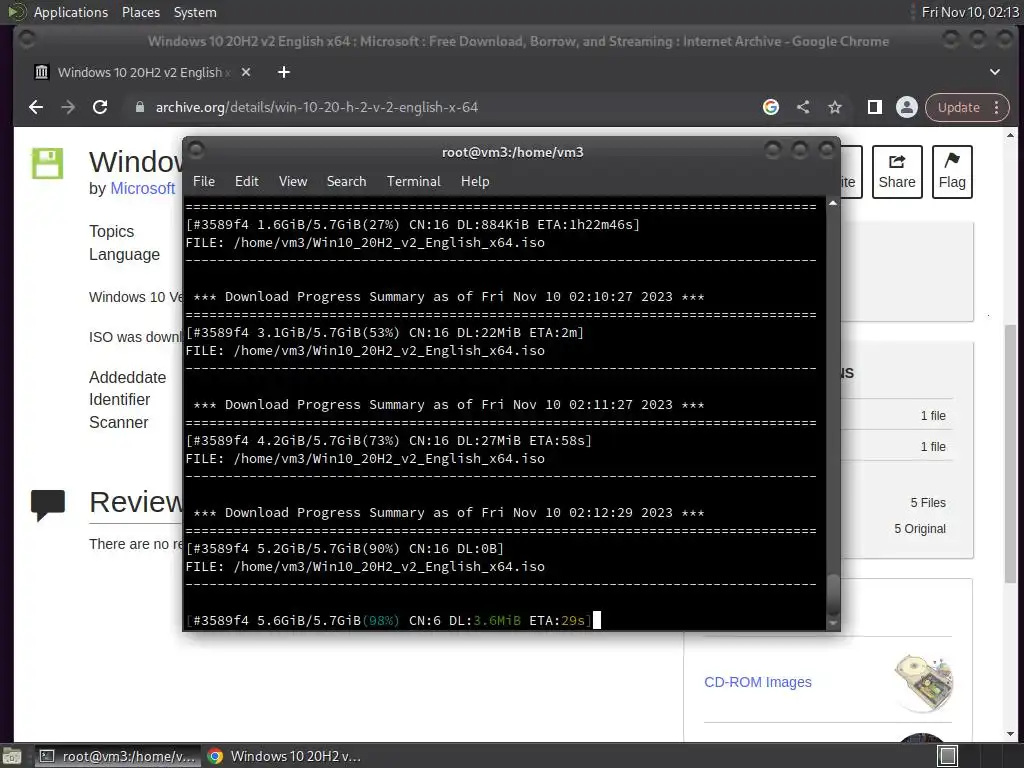
Task: Open the terminal Search menu
Action: point(346,181)
